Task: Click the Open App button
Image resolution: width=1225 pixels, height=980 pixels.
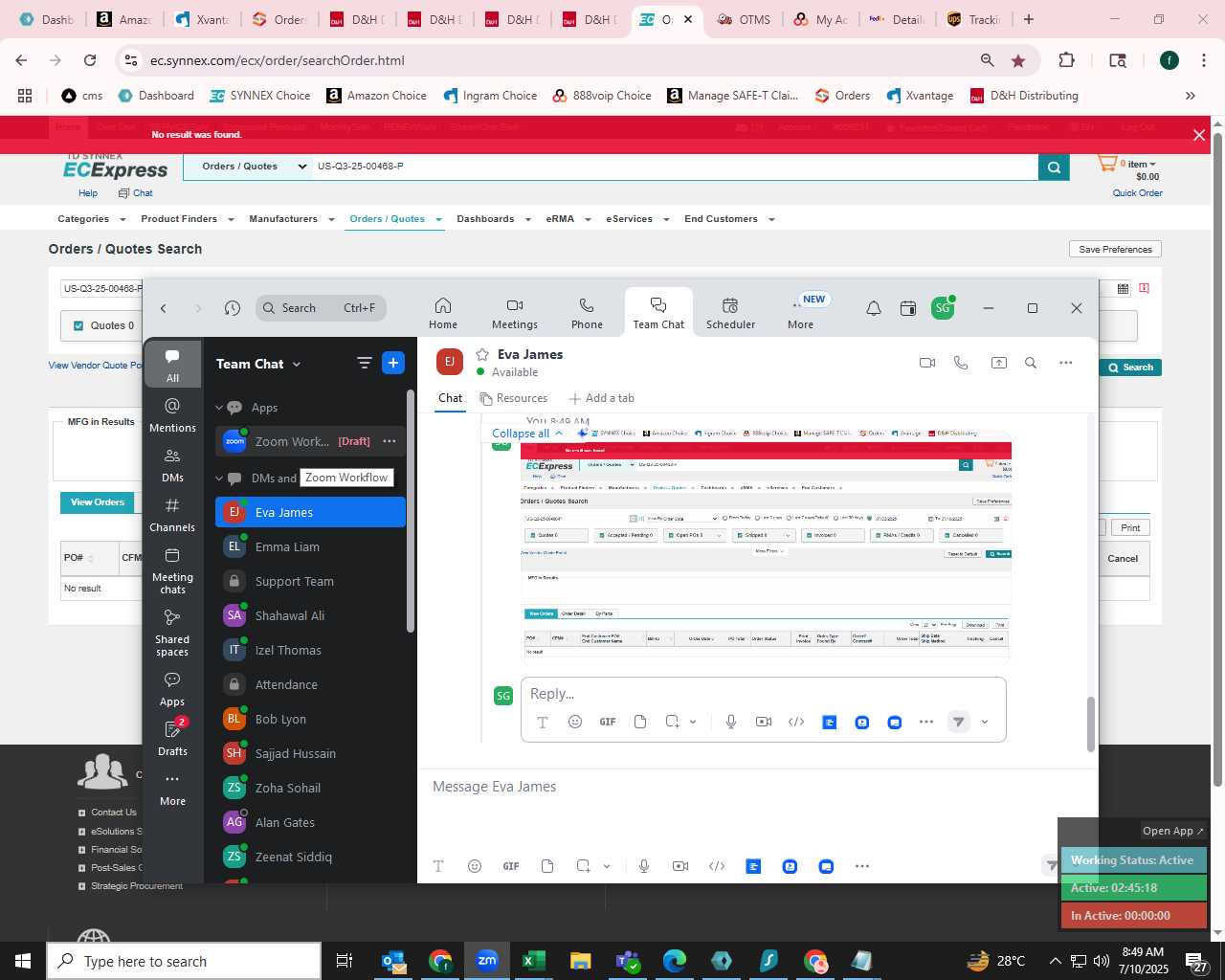Action: click(x=1173, y=831)
